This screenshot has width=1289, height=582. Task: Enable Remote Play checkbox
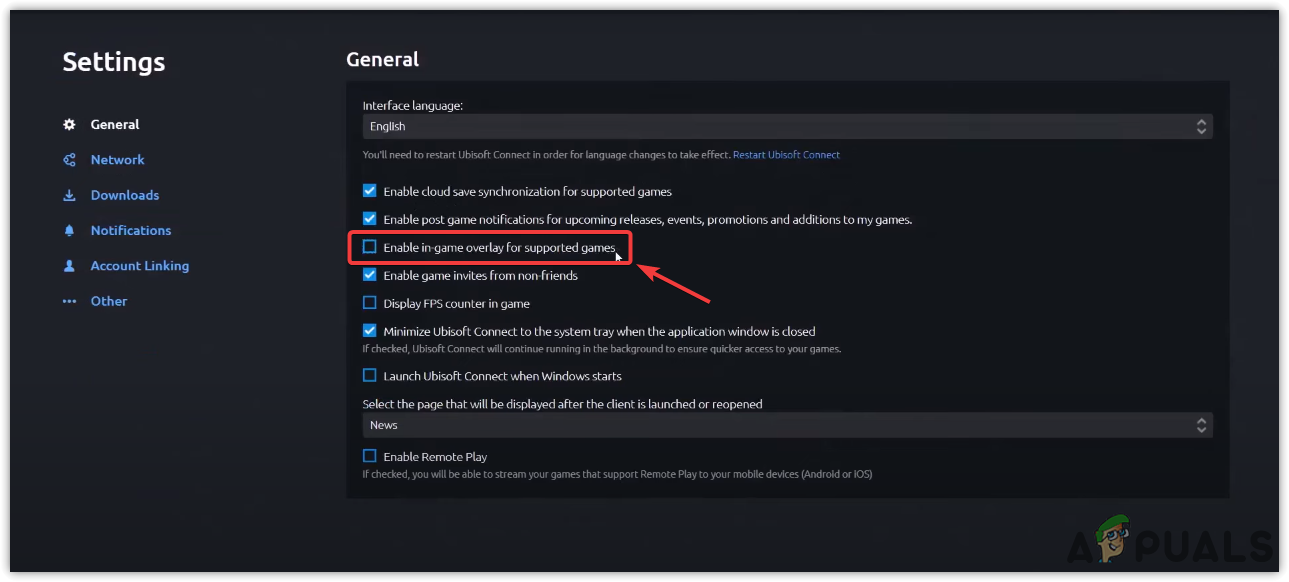tap(370, 457)
